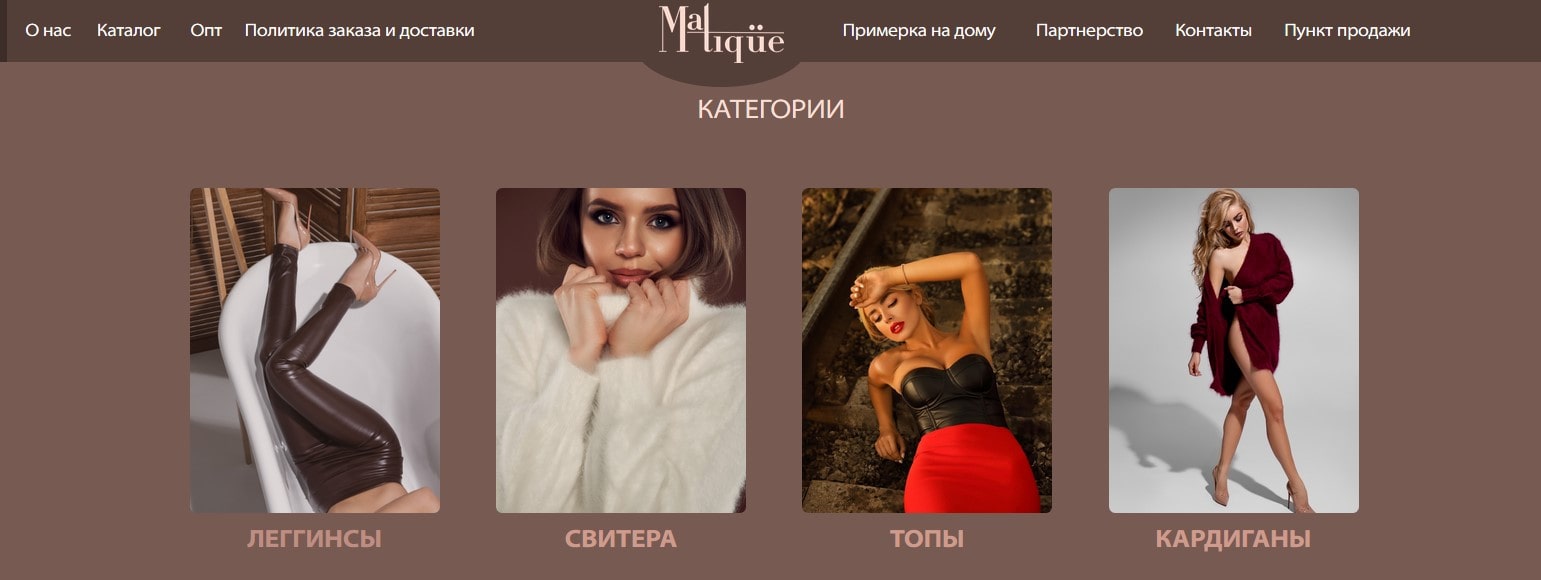Click the leggings category photo
The width and height of the screenshot is (1541, 580).
click(x=315, y=350)
